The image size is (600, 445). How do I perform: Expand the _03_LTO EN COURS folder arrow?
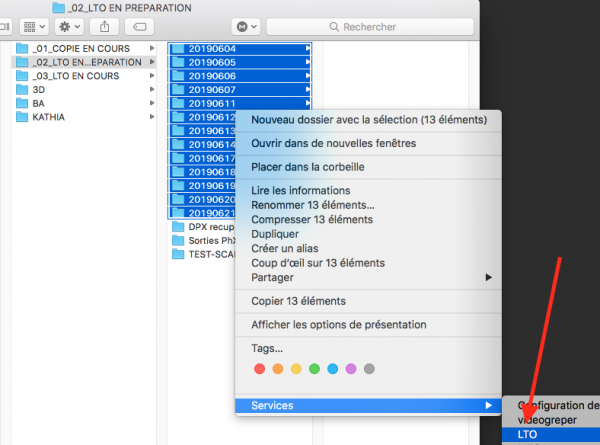(x=151, y=76)
